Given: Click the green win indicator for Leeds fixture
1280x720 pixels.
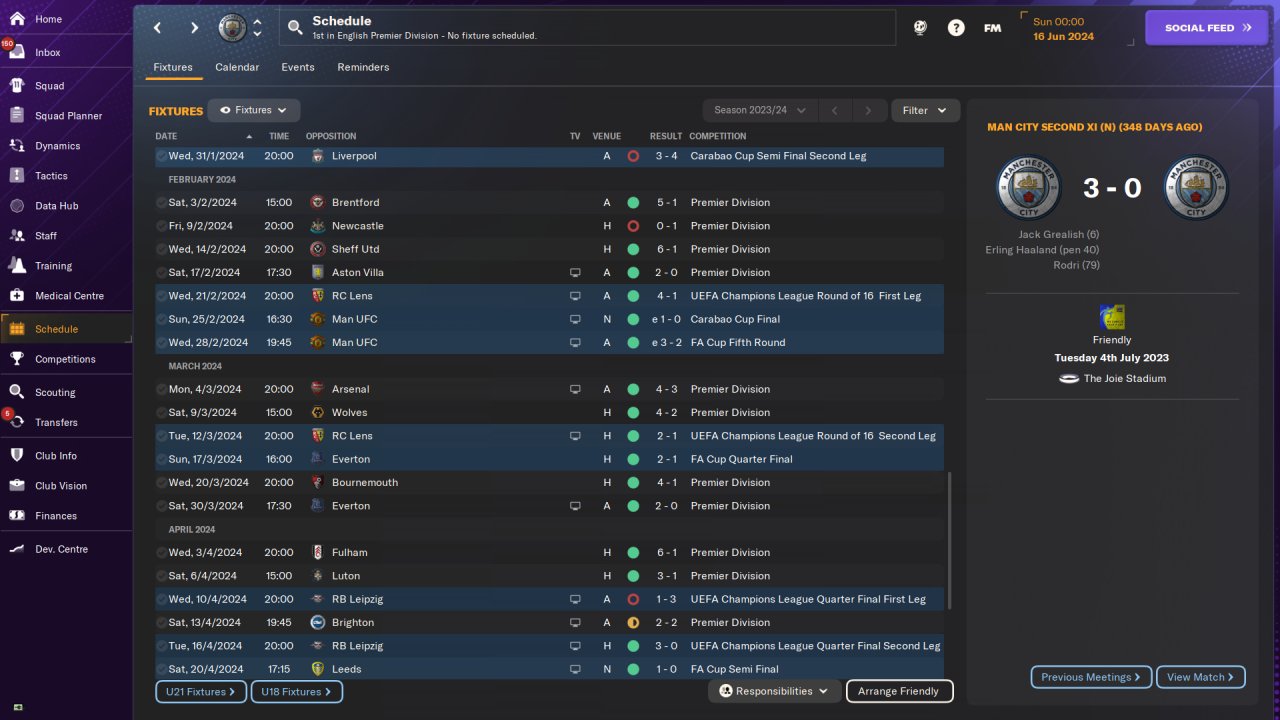Looking at the screenshot, I should [633, 669].
